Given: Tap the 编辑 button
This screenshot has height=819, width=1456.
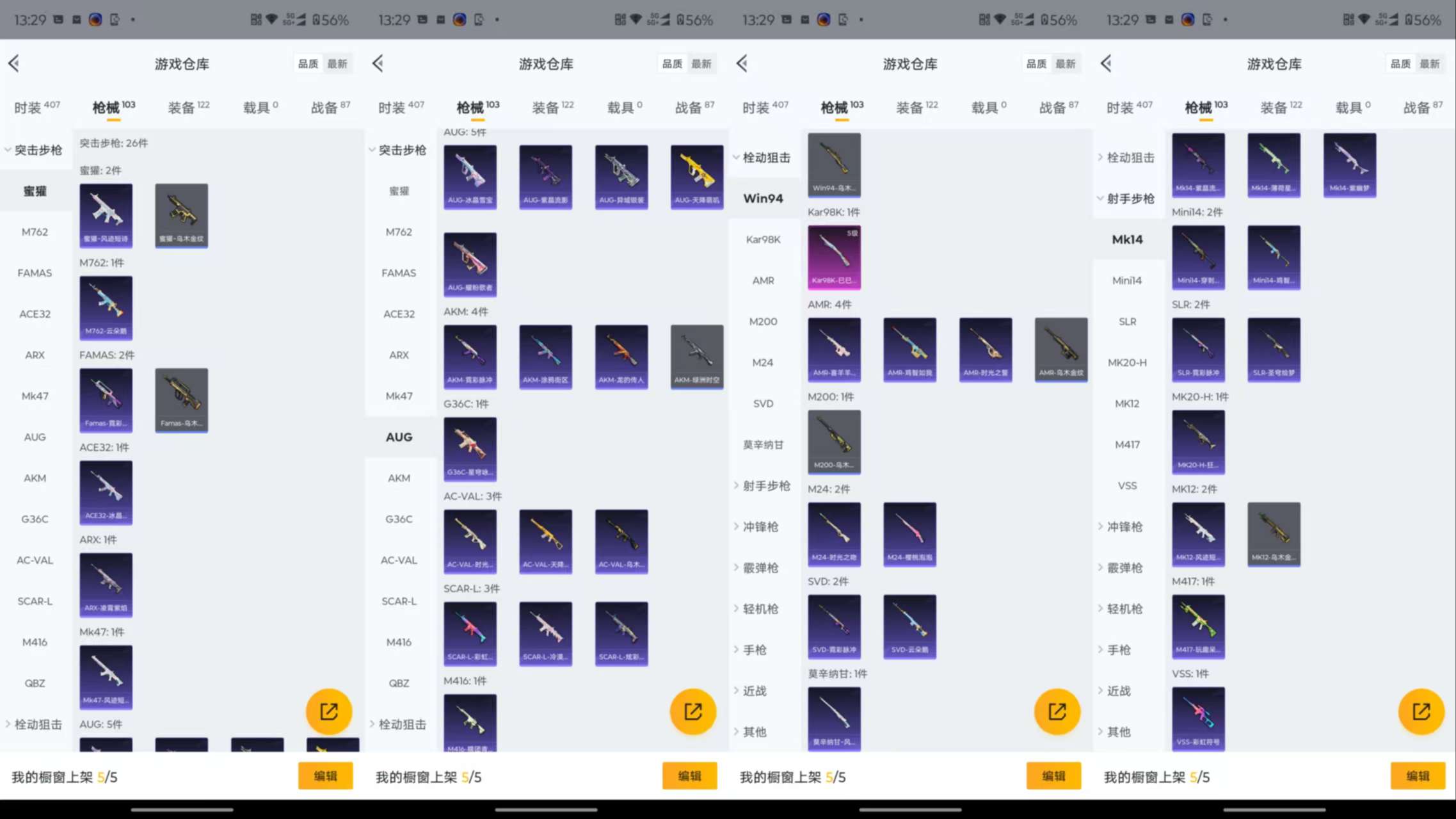Looking at the screenshot, I should 325,775.
